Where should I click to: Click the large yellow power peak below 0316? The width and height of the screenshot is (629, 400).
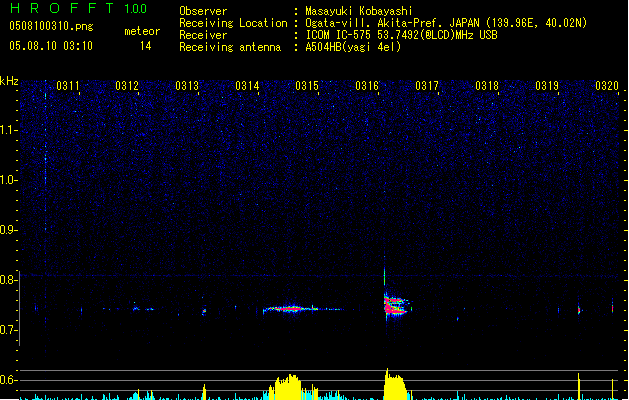pyautogui.click(x=396, y=384)
